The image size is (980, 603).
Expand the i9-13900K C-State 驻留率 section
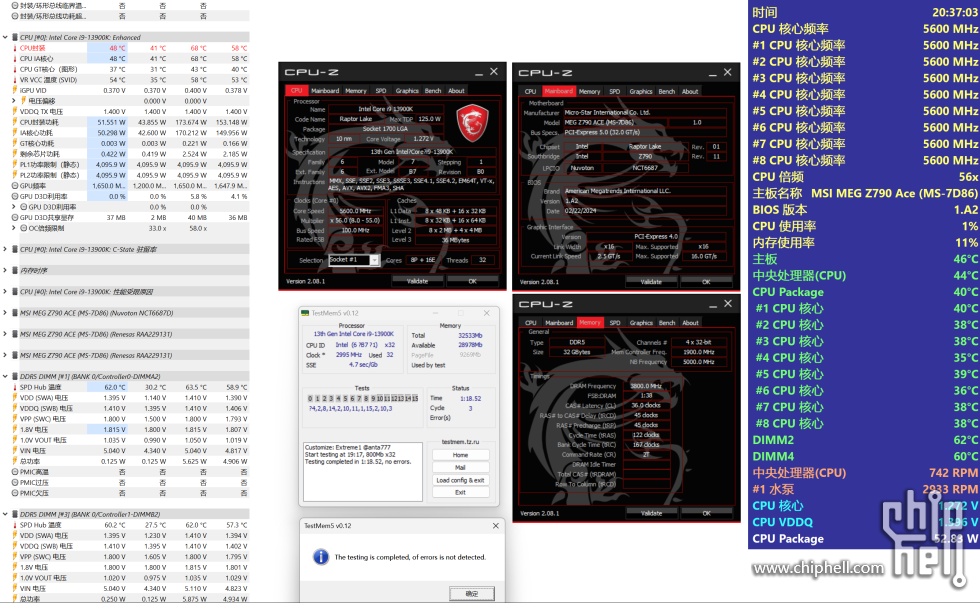(x=5, y=249)
